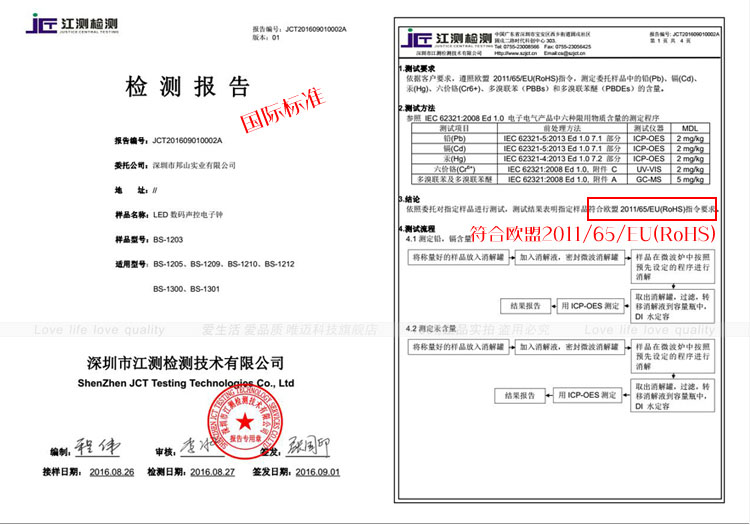Click the subheading 4.2 测定汞含量

click(430, 328)
